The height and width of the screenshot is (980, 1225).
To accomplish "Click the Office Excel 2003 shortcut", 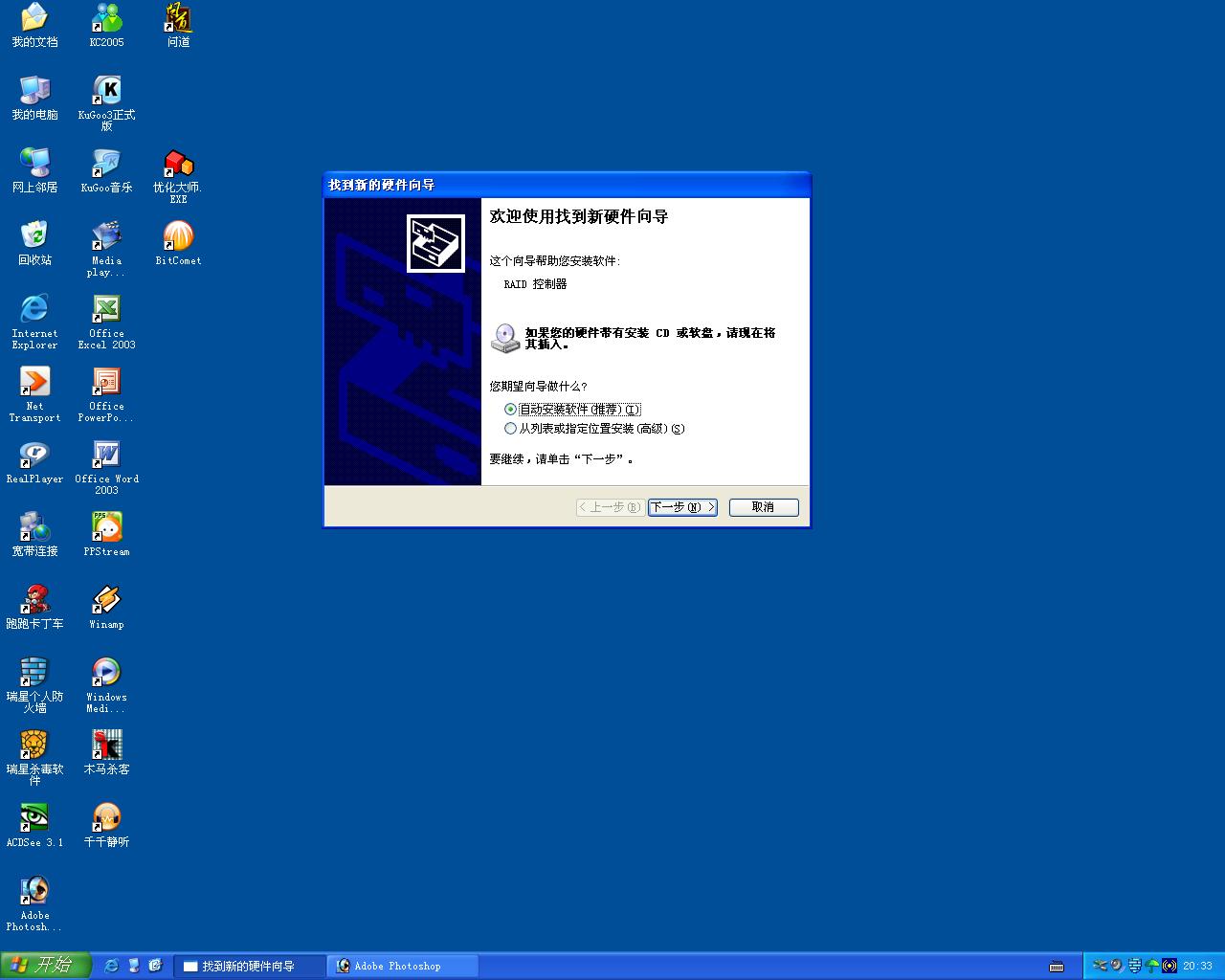I will 106,322.
